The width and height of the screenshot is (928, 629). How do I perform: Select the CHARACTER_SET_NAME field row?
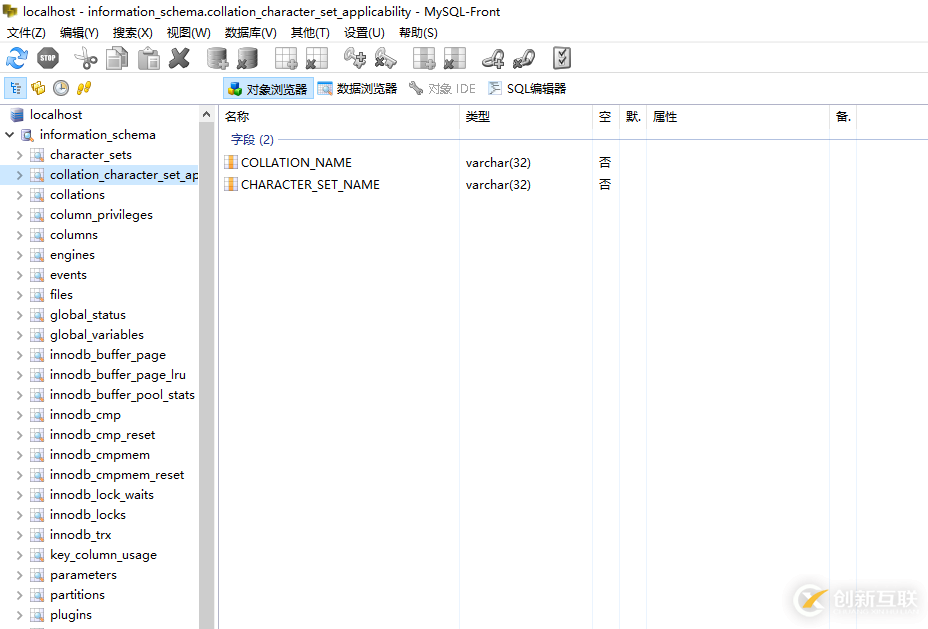point(310,185)
